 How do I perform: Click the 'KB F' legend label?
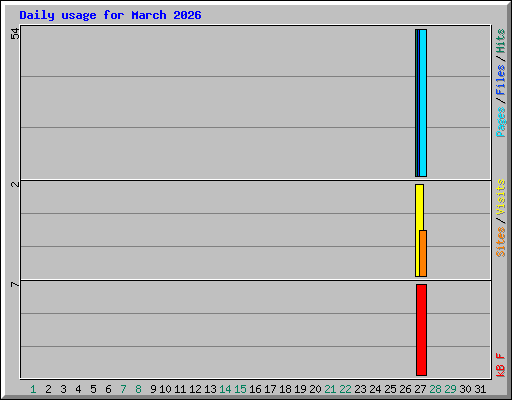pyautogui.click(x=501, y=365)
